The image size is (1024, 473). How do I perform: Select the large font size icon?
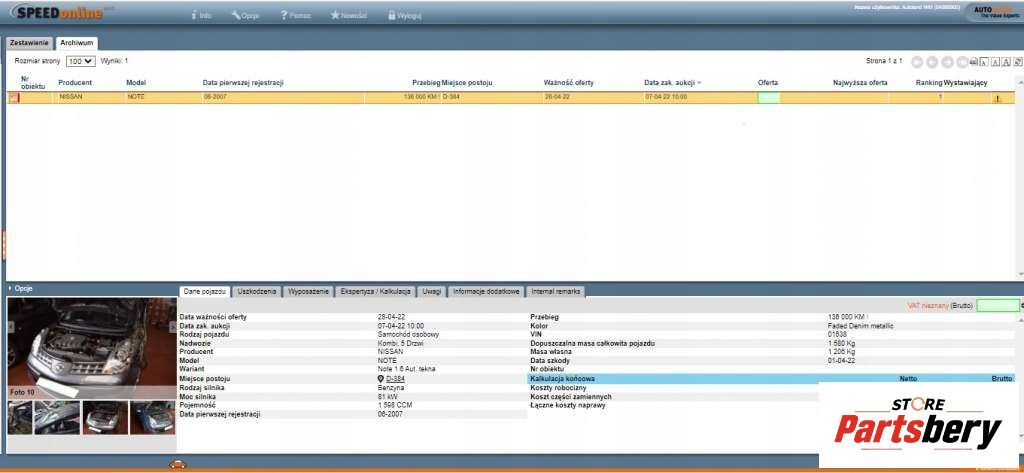pos(1006,62)
